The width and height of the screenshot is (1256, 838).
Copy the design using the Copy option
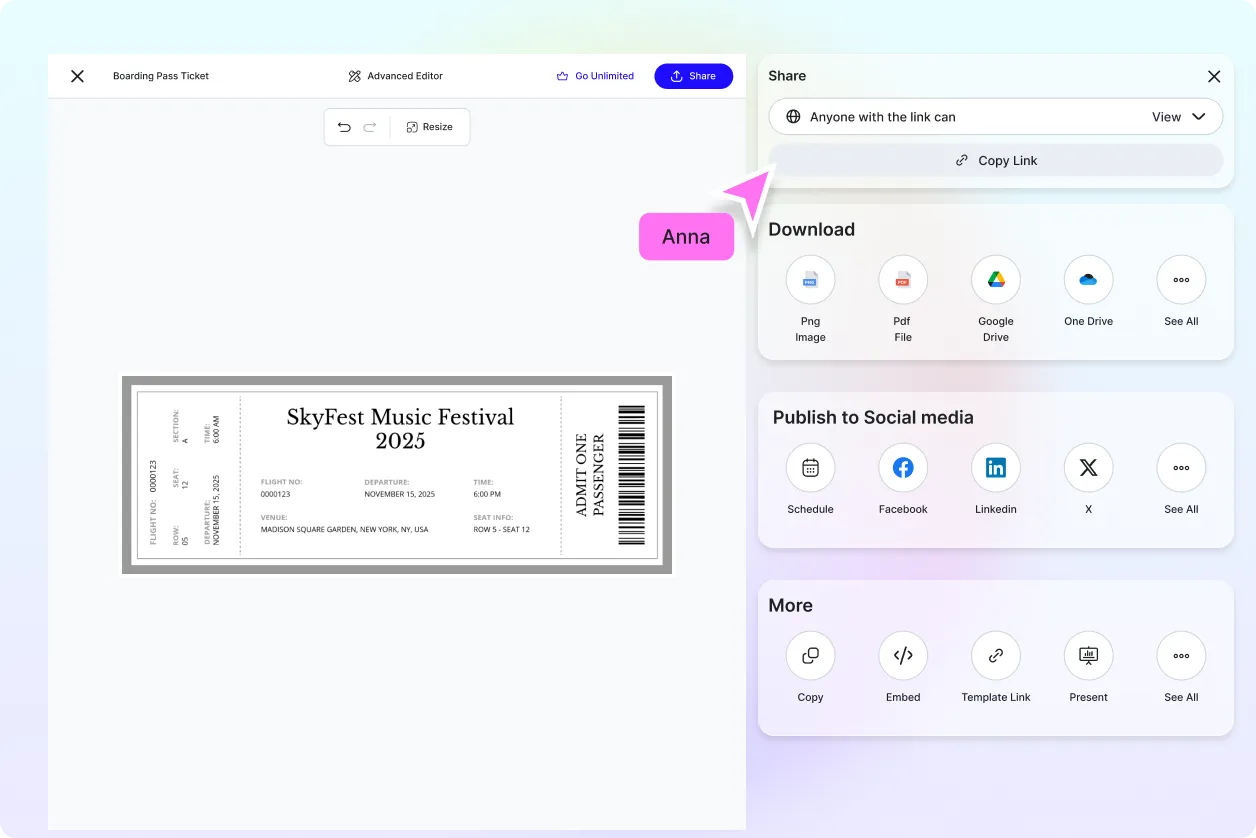coord(810,656)
